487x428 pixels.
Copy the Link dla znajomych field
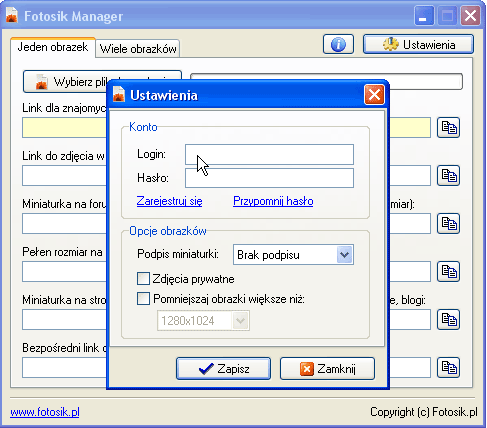pos(448,127)
